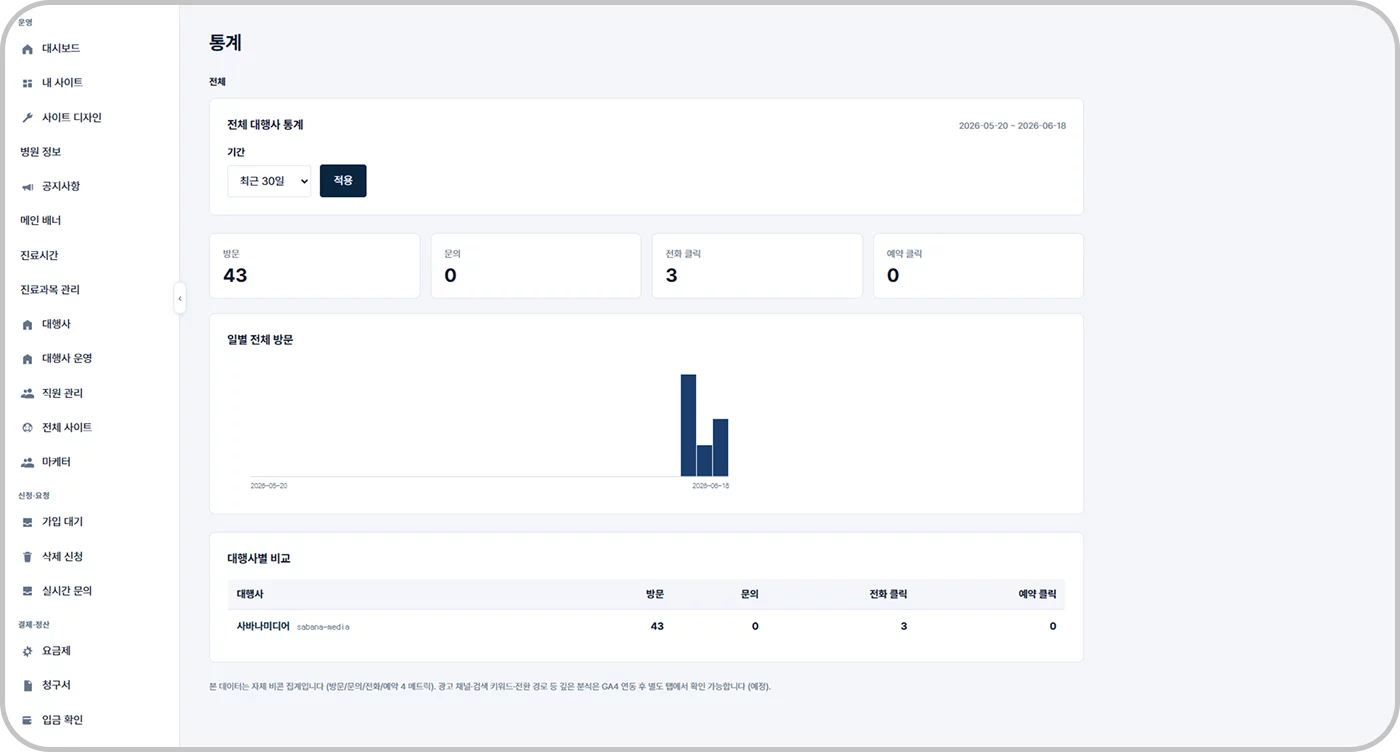Go to 병원 정보 menu item
The width and height of the screenshot is (1400, 752).
pos(41,152)
